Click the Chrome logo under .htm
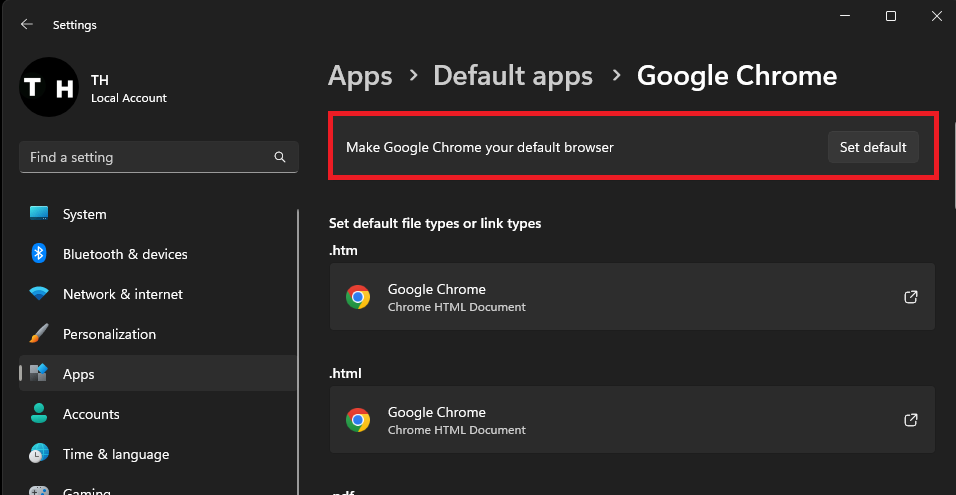 coord(358,297)
